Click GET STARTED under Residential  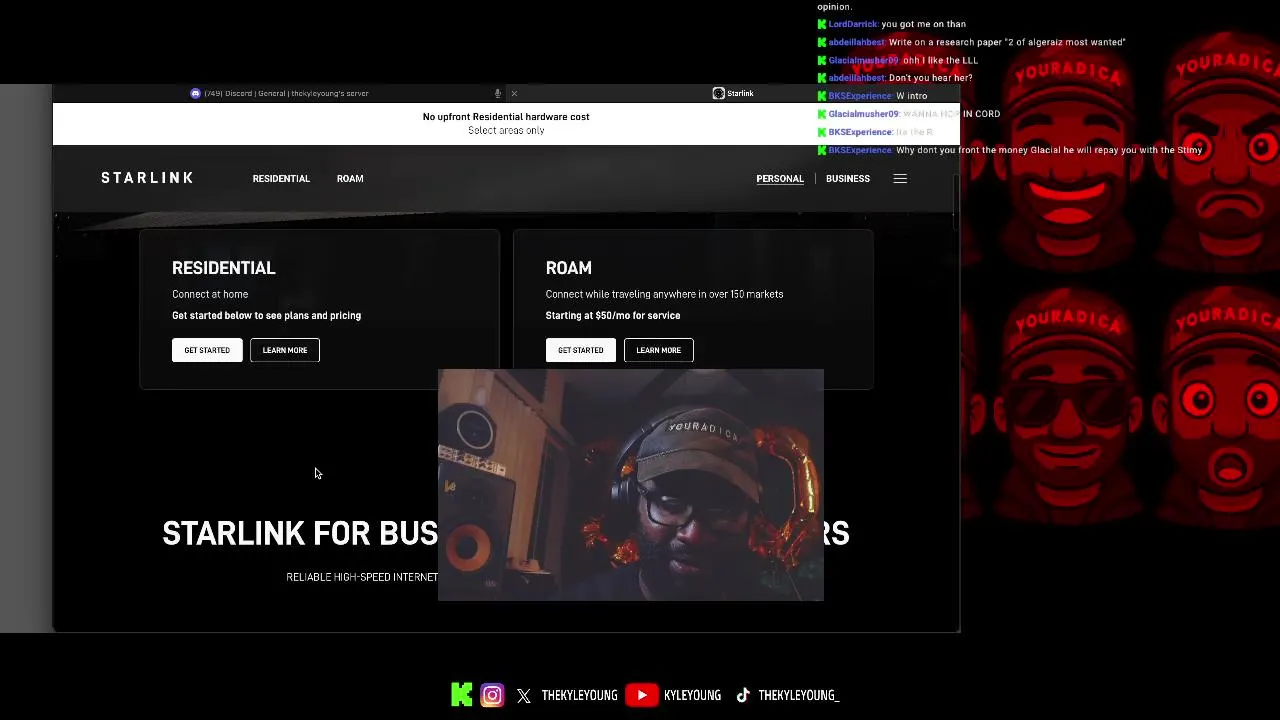point(207,350)
